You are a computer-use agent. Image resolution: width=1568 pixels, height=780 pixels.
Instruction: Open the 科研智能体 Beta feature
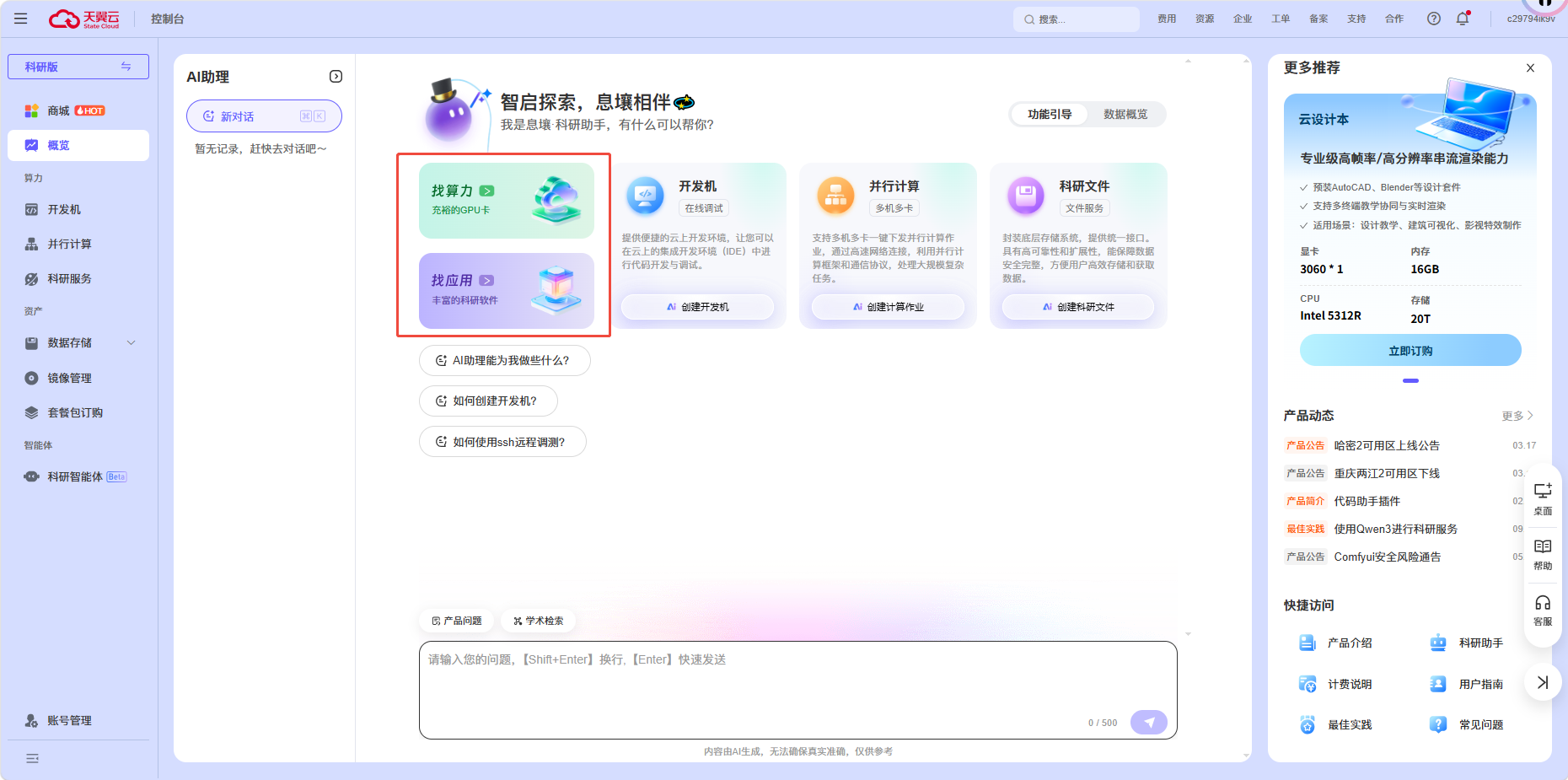74,476
